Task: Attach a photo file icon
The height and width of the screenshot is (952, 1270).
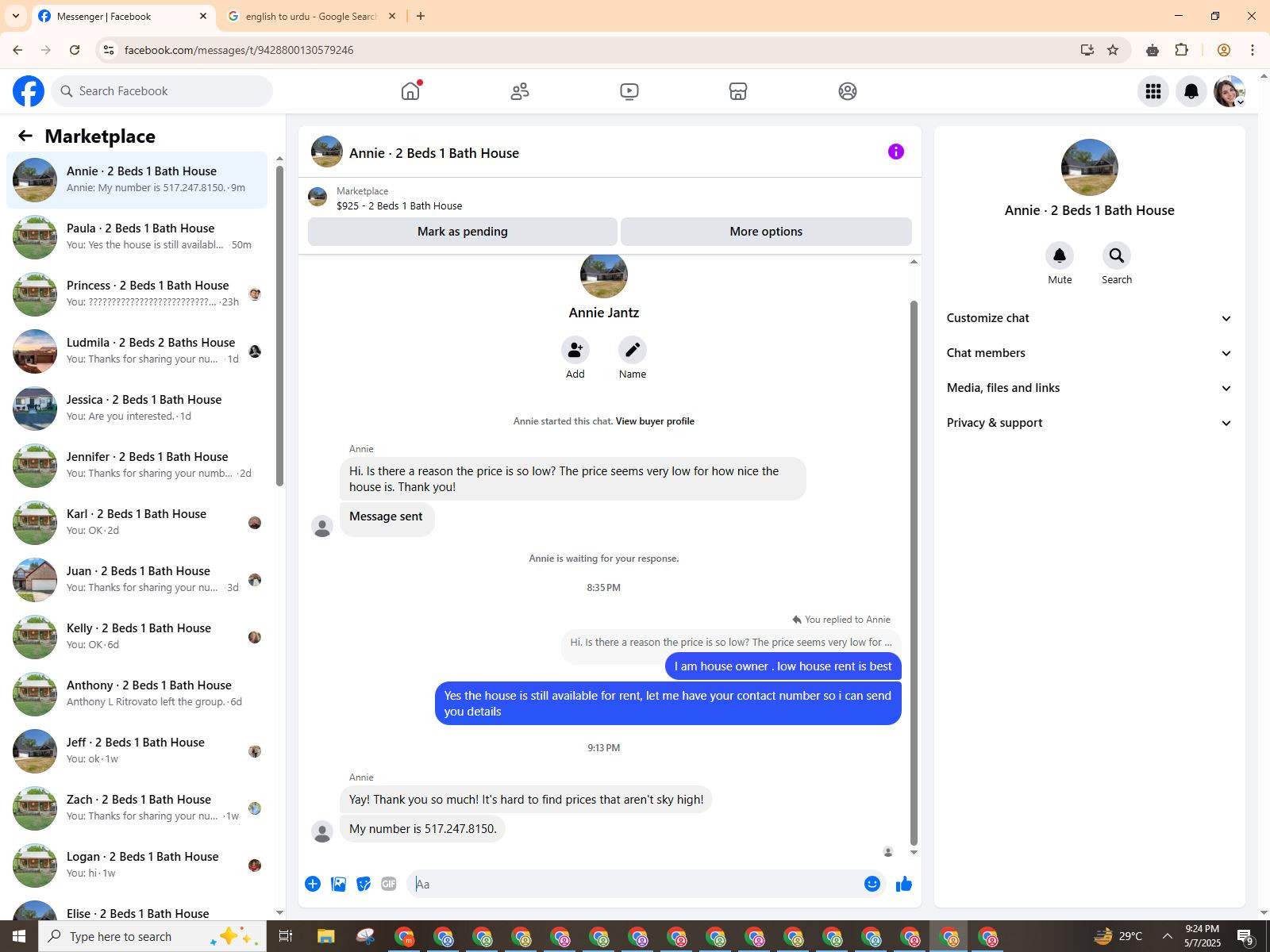Action: [x=338, y=884]
